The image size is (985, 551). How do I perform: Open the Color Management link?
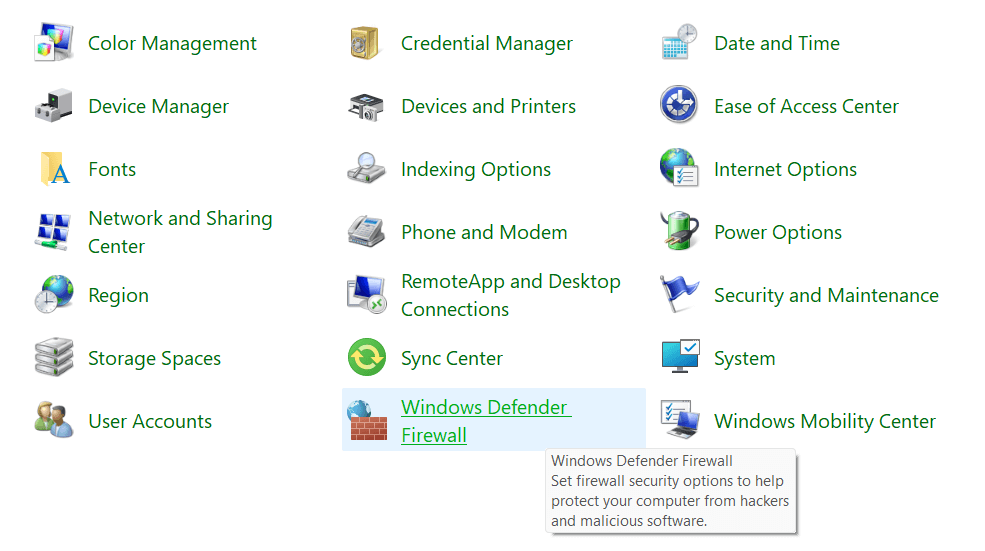(x=172, y=43)
